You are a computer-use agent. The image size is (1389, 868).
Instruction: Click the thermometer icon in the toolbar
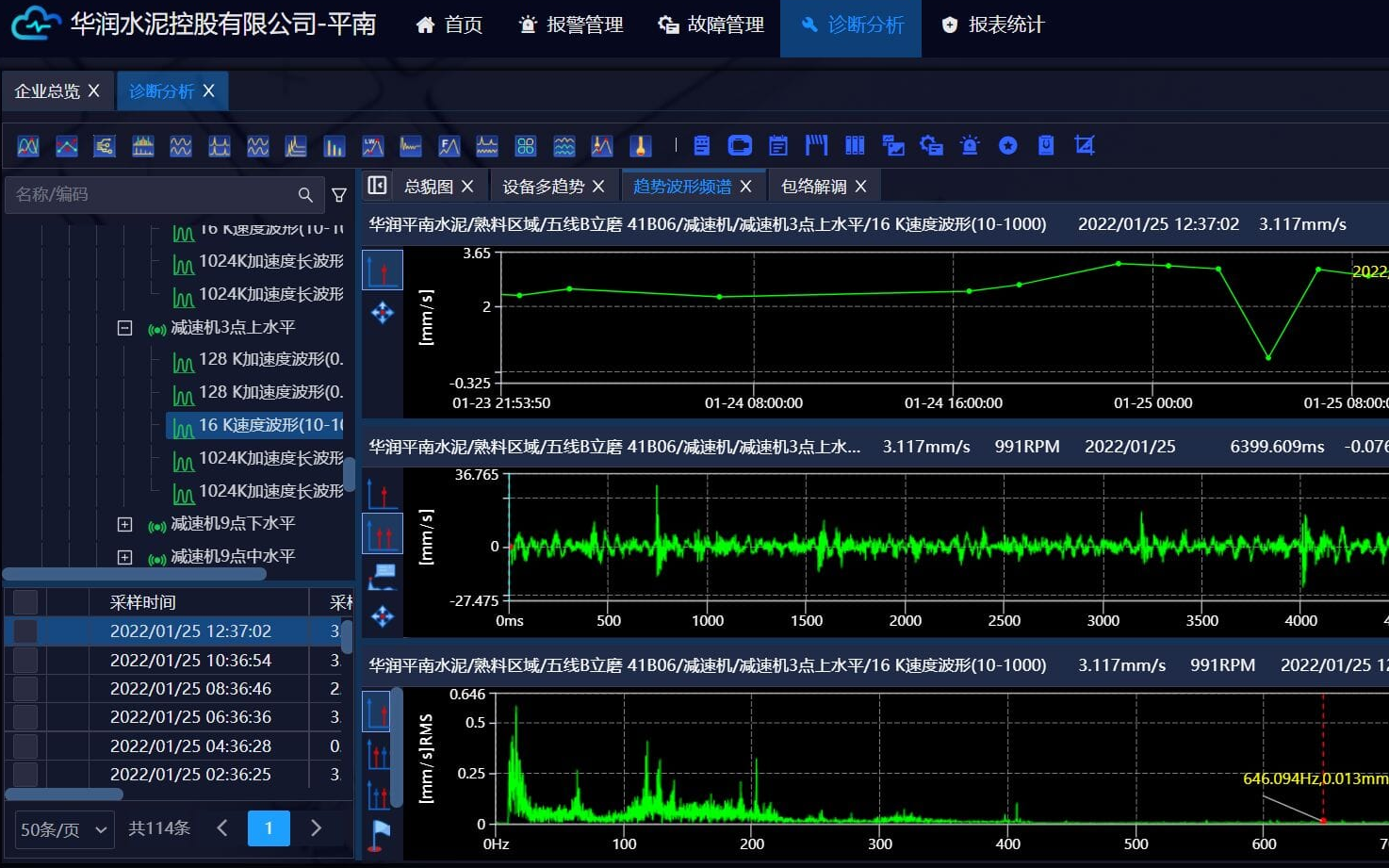(641, 146)
